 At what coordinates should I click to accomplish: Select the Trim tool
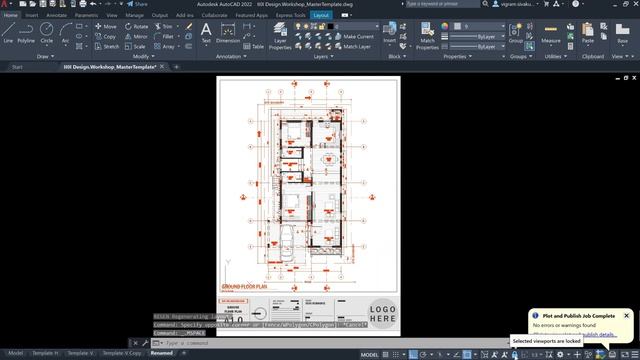pyautogui.click(x=164, y=26)
